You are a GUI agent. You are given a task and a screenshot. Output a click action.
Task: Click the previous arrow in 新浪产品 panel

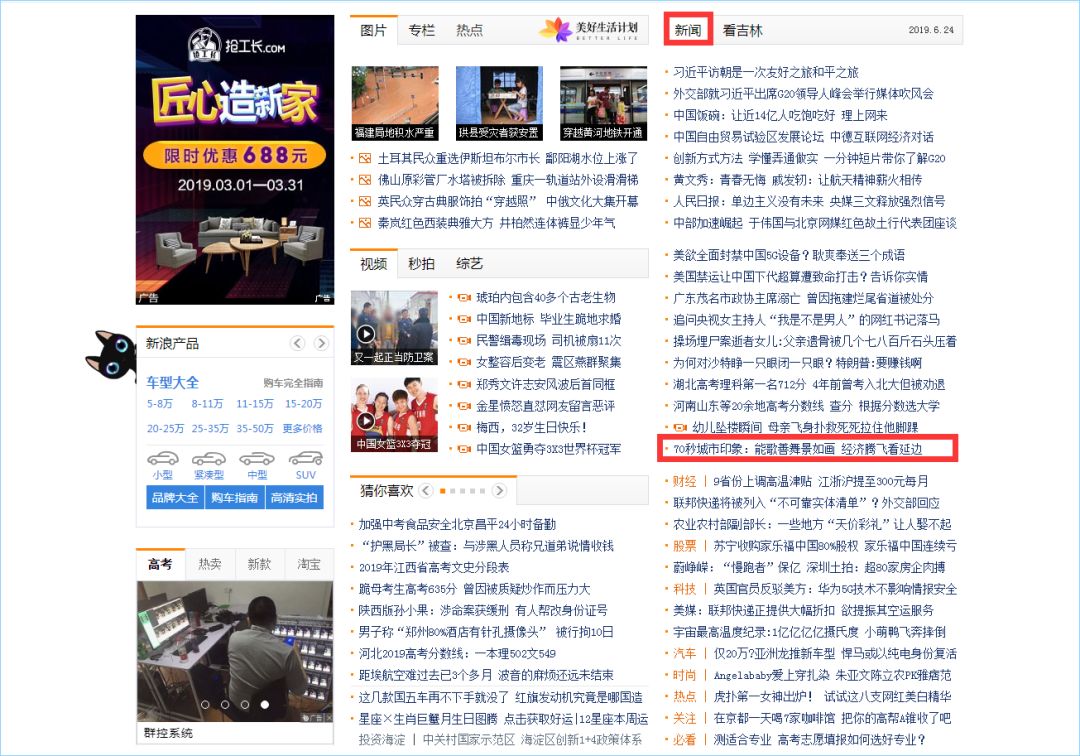[297, 343]
